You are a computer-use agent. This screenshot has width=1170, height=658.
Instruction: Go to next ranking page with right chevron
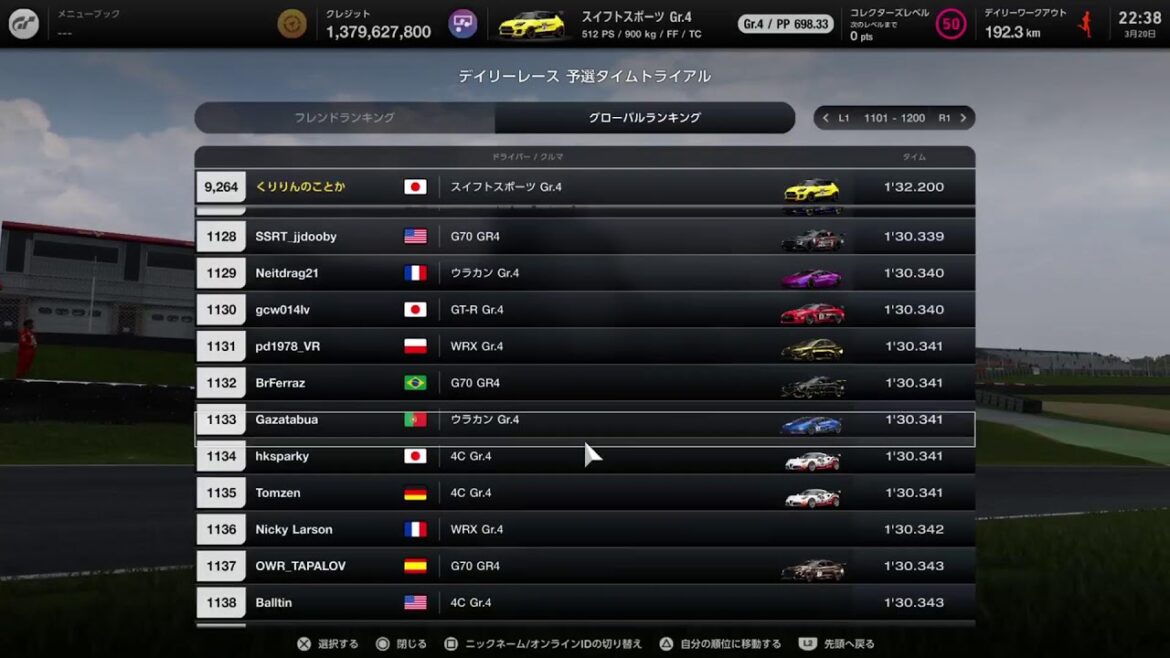pyautogui.click(x=963, y=118)
